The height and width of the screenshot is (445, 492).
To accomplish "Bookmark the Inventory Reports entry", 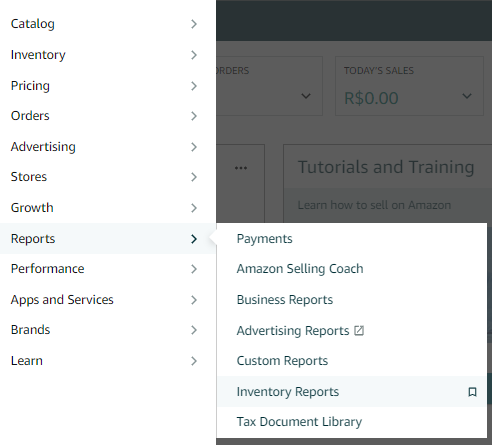I will point(472,392).
